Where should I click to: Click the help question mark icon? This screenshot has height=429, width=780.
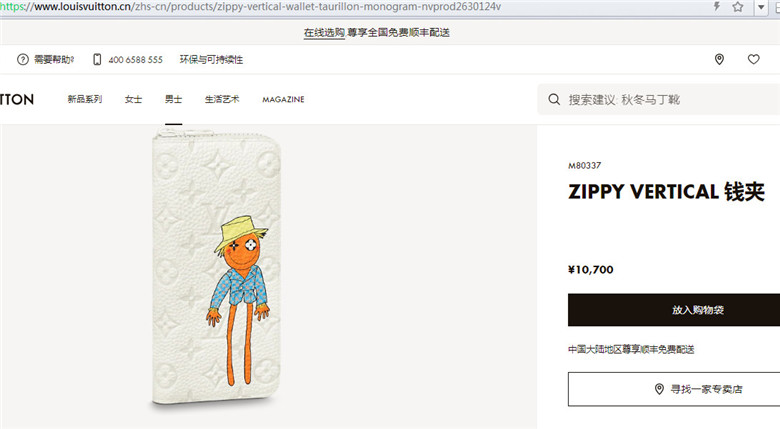point(23,60)
